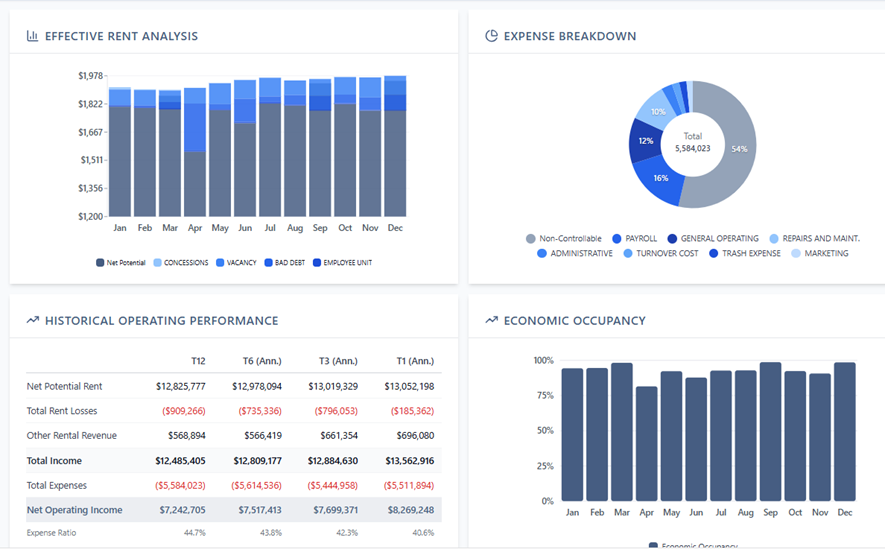Click the Economic Occupancy trend icon

[x=492, y=320]
